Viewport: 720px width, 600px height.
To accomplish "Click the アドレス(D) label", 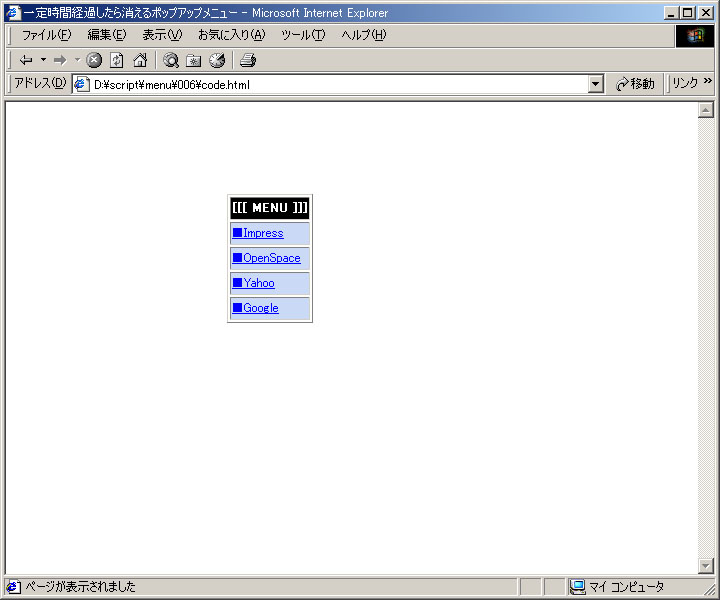I will (x=40, y=83).
